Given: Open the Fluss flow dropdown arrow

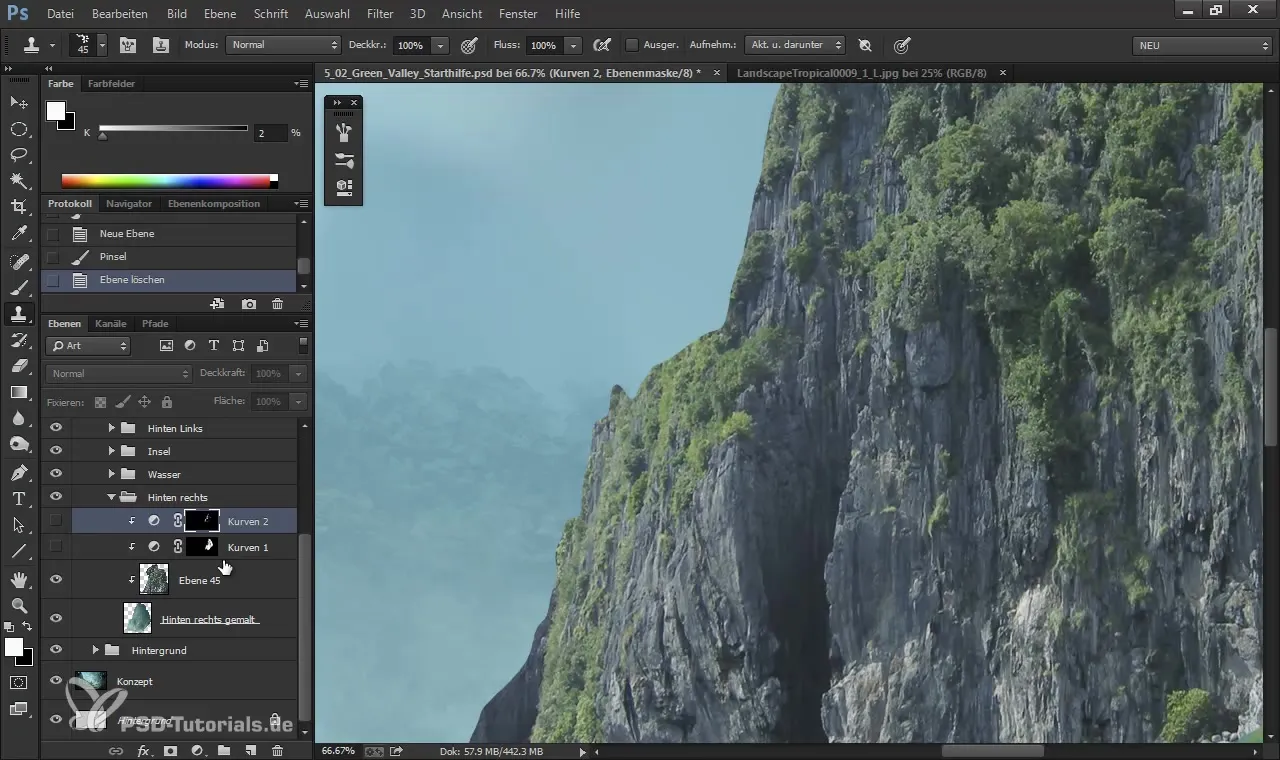Looking at the screenshot, I should pyautogui.click(x=573, y=45).
